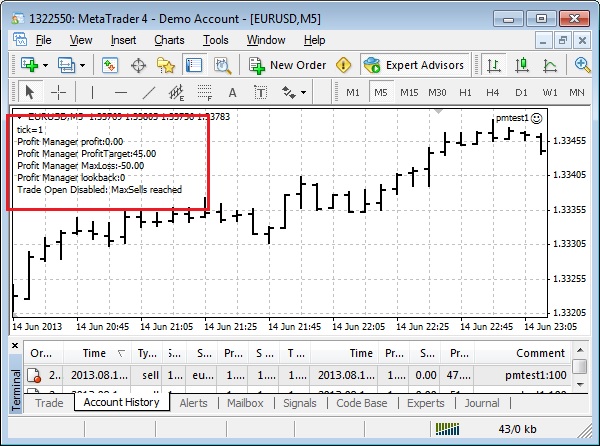Sort by the first Time column header
600x446 pixels.
pyautogui.click(x=98, y=353)
